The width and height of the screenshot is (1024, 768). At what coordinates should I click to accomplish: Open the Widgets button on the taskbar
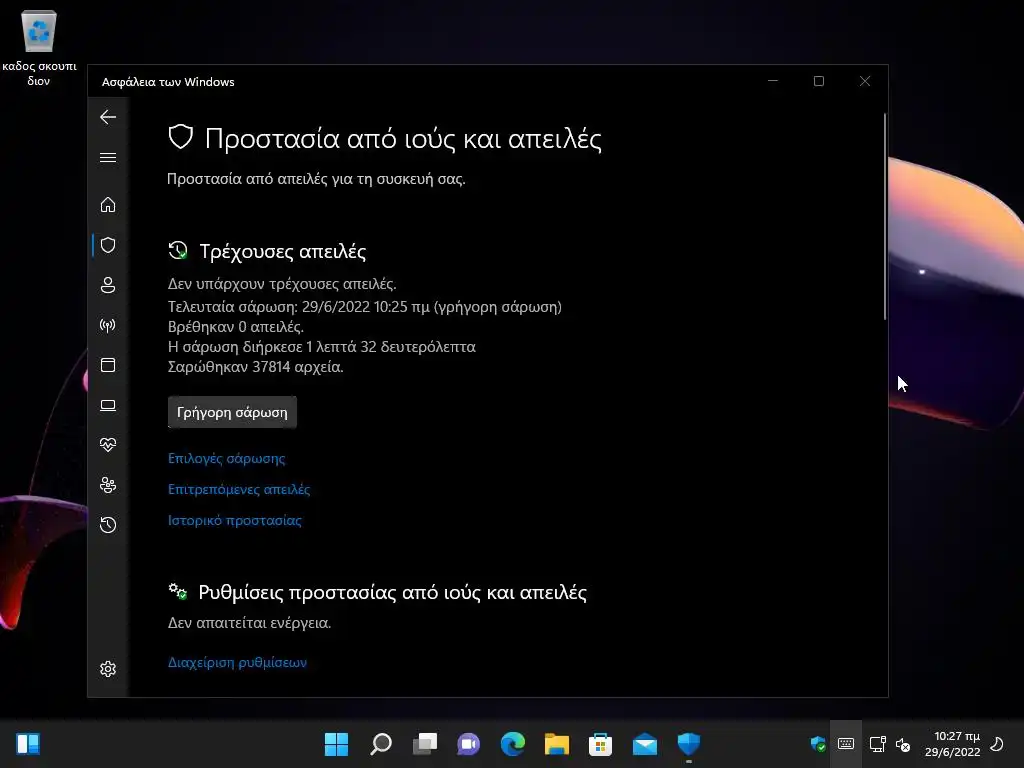coord(28,744)
